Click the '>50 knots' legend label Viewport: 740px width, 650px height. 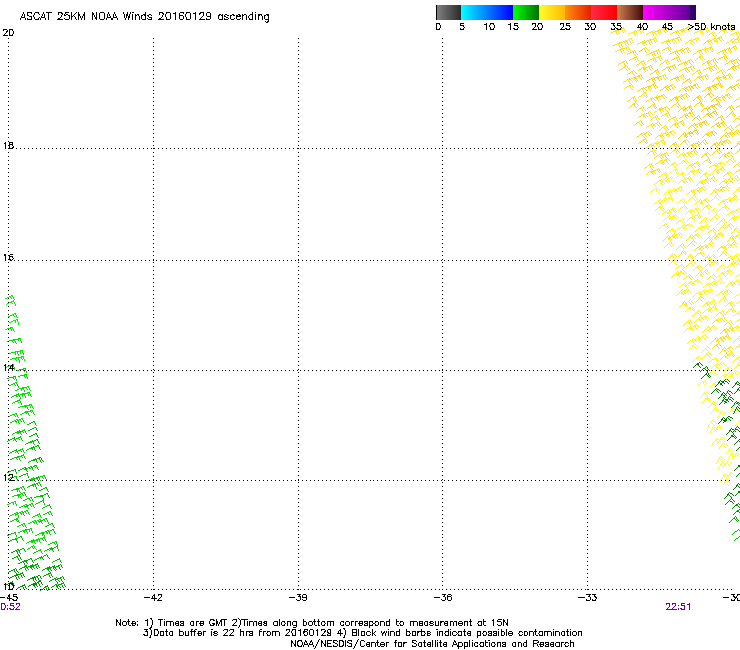click(x=711, y=27)
